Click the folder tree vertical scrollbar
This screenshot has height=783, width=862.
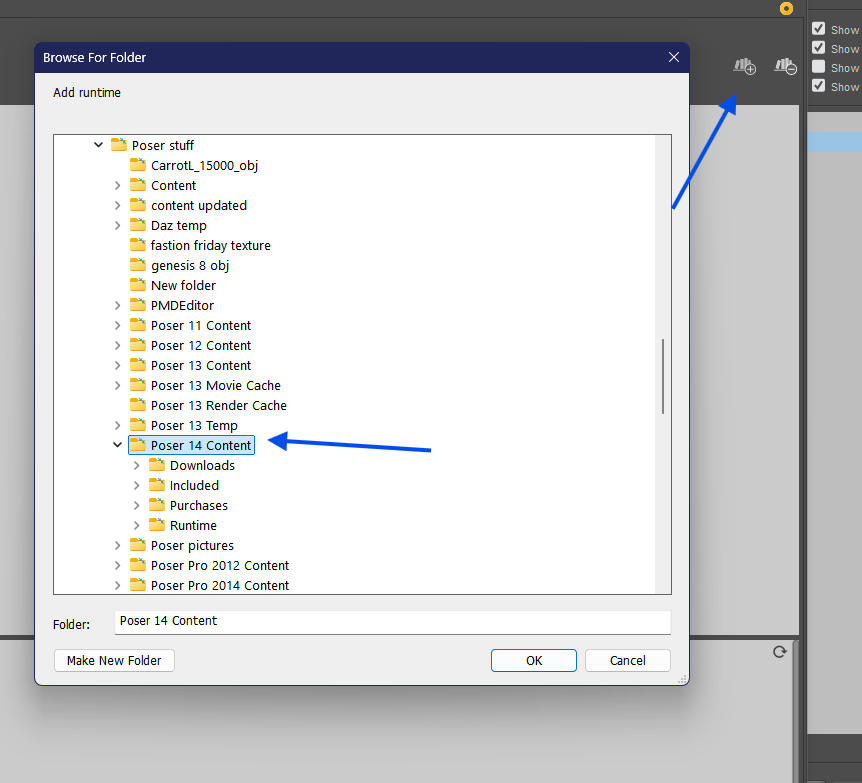pos(664,376)
